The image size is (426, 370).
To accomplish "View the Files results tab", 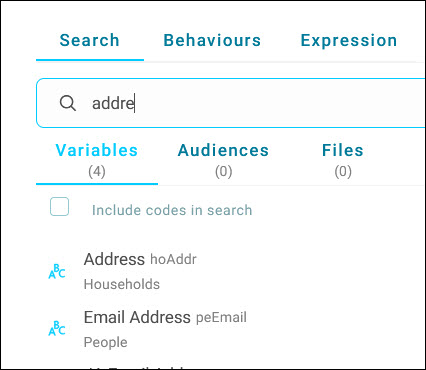I will 343,161.
